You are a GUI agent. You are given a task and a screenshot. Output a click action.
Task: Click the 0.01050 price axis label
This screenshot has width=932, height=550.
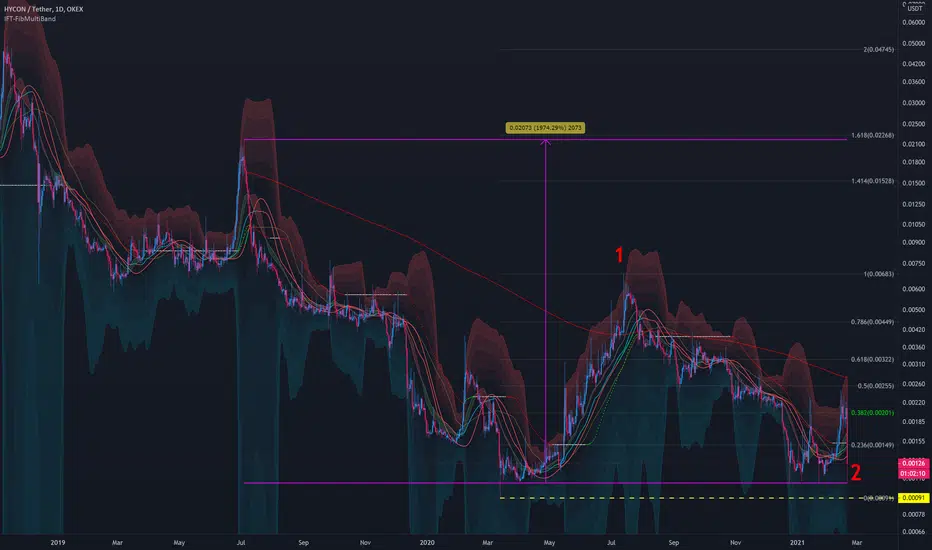tap(914, 224)
